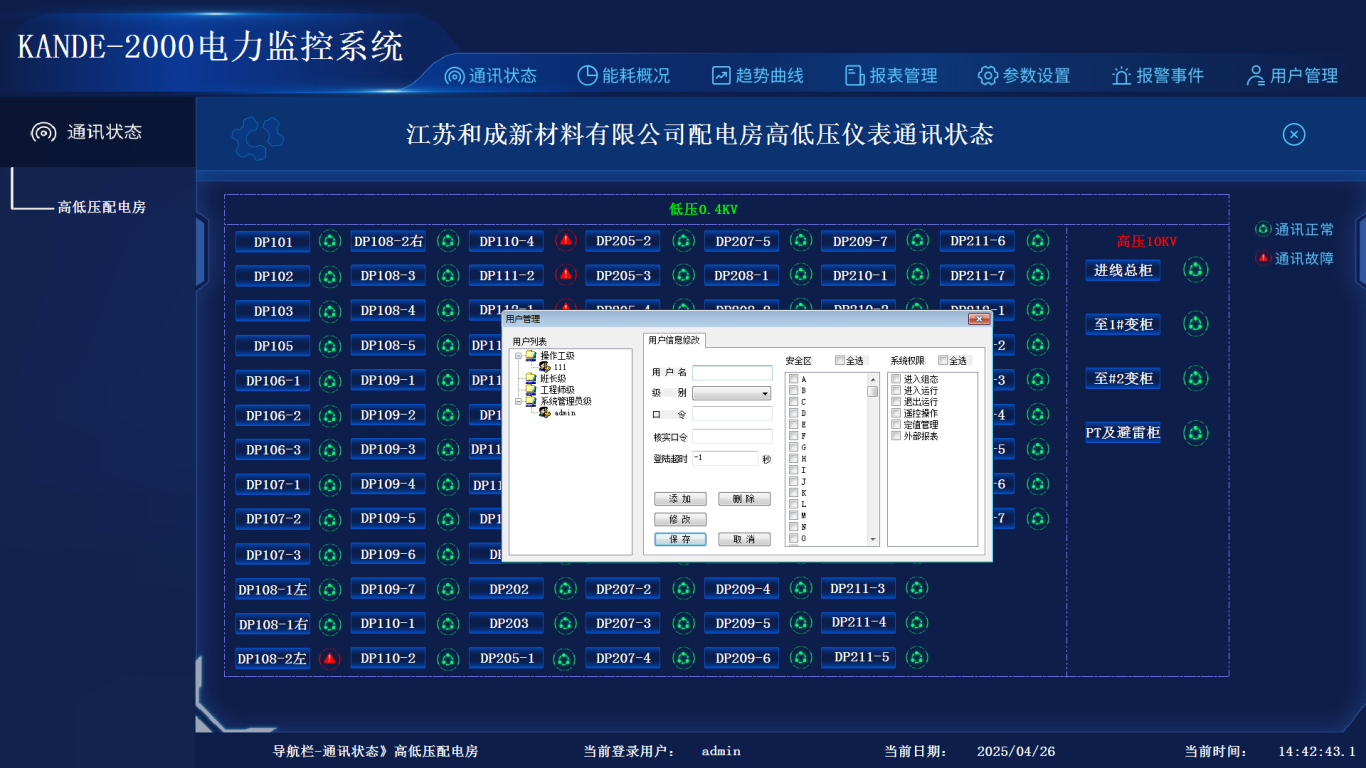Click the status icon beside DP209-6
This screenshot has height=768, width=1366.
[801, 658]
